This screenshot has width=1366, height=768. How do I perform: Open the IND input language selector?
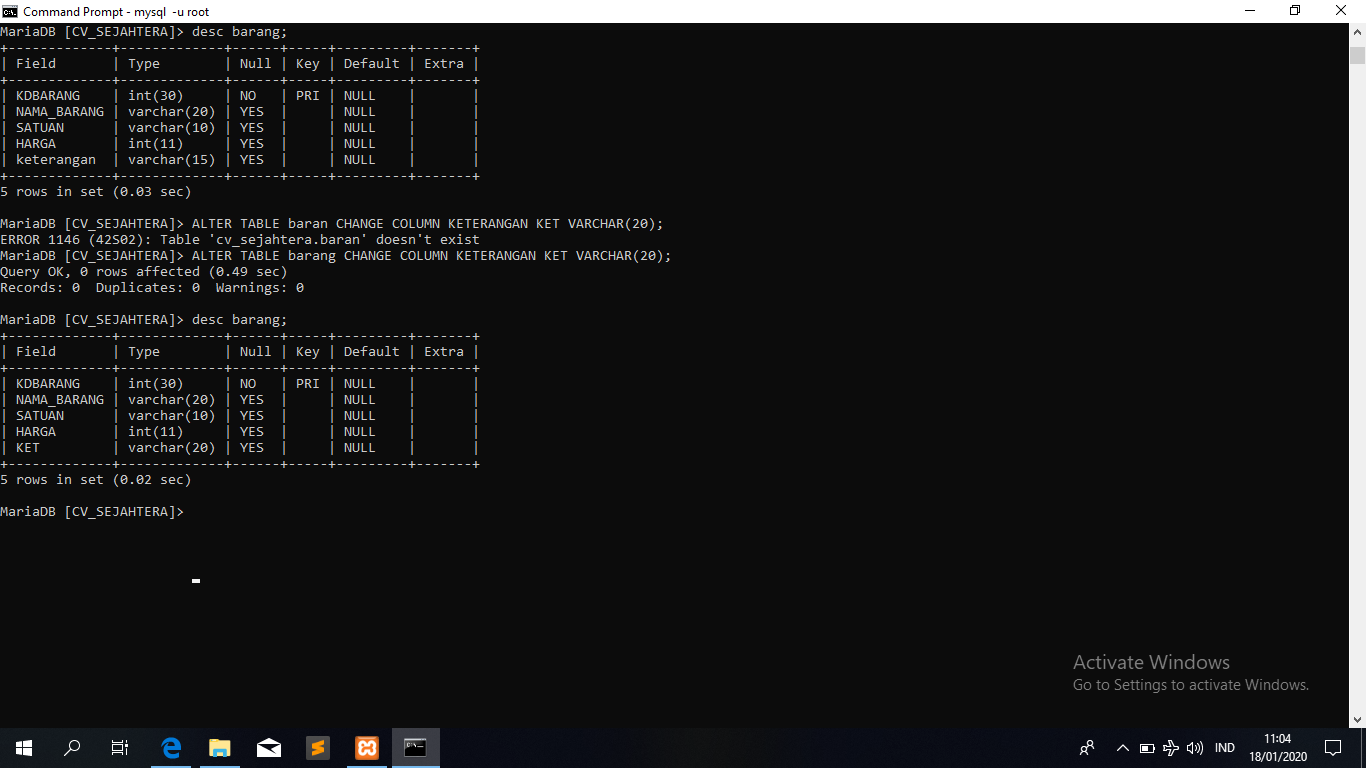(1224, 748)
